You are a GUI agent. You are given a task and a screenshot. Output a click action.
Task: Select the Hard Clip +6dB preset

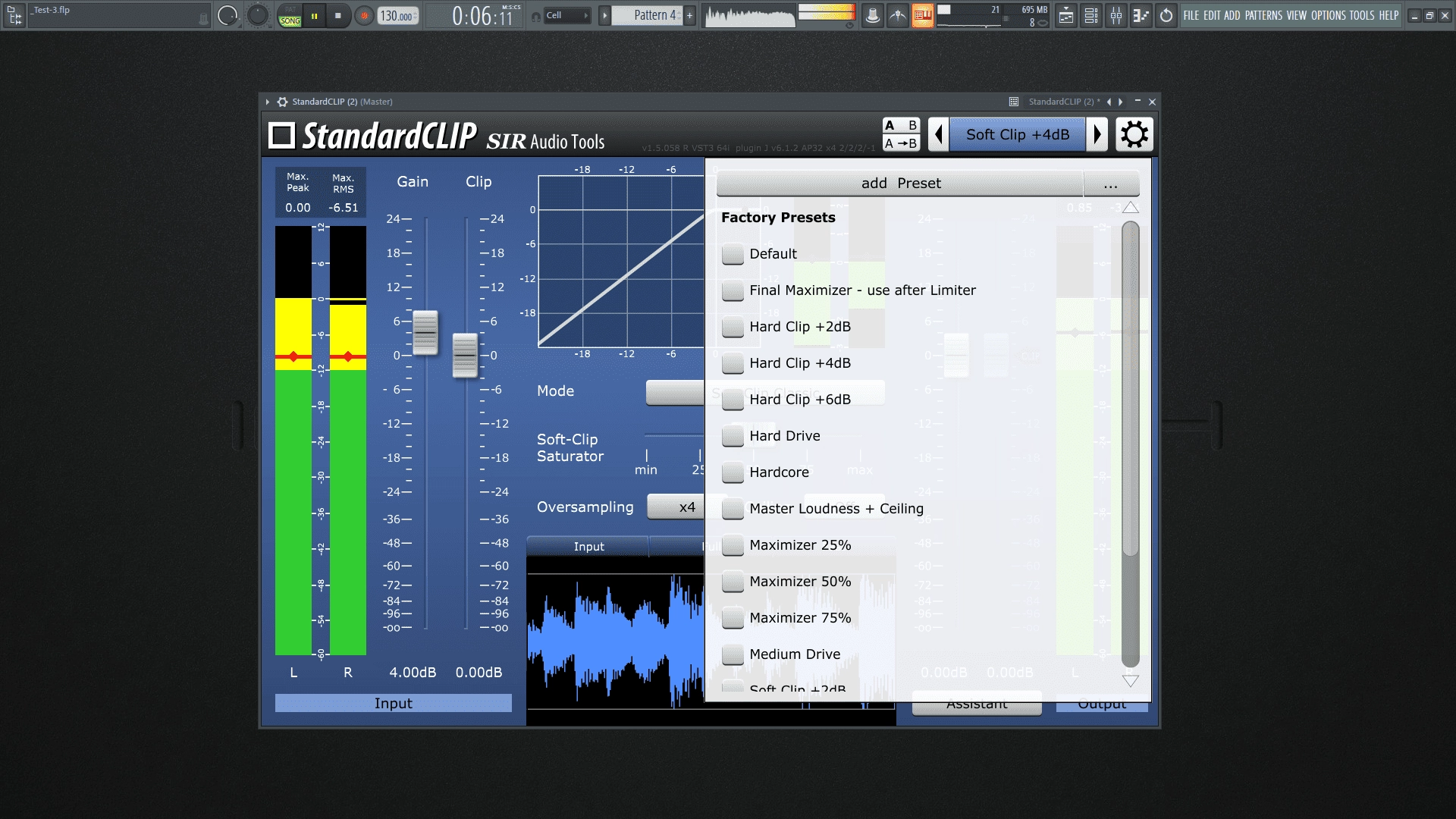[786, 400]
